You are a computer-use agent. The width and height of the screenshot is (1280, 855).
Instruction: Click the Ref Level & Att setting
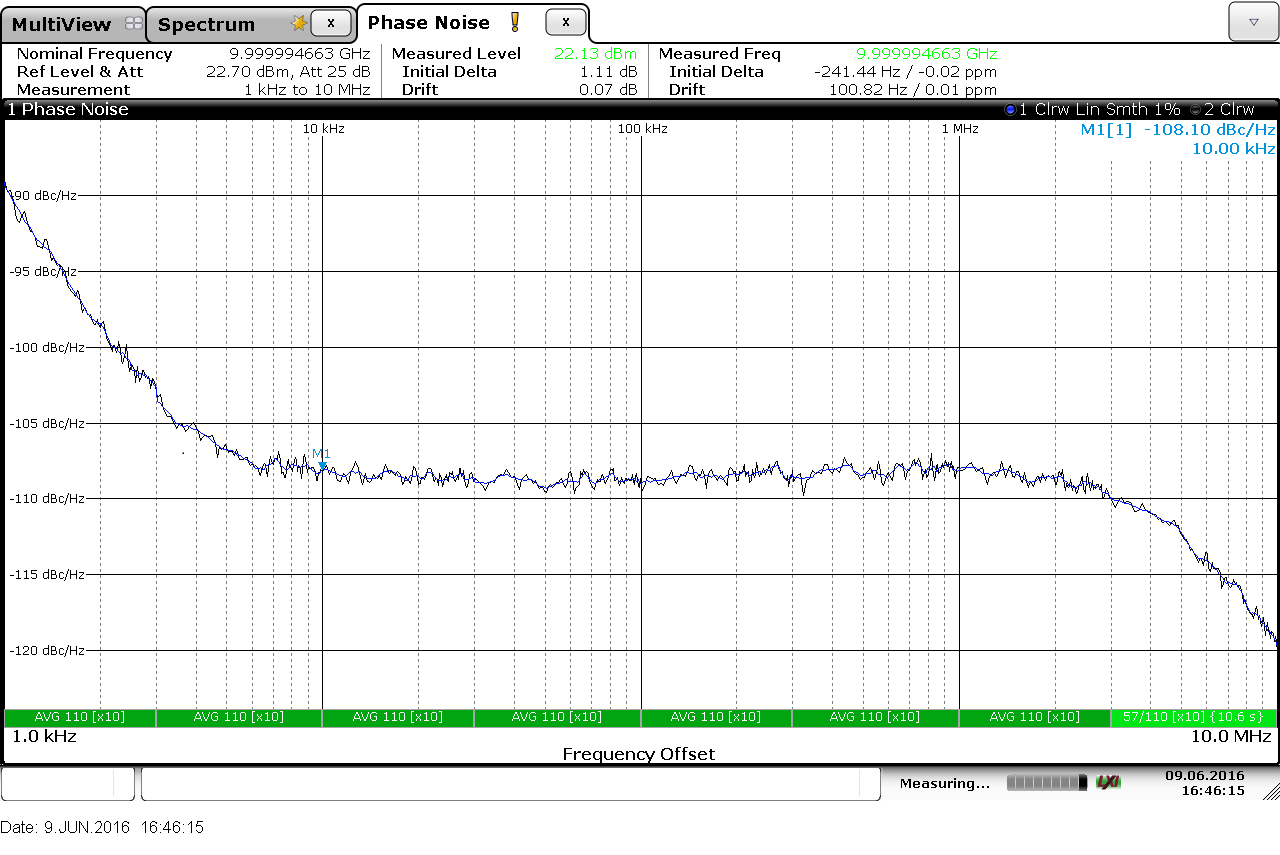tap(288, 72)
